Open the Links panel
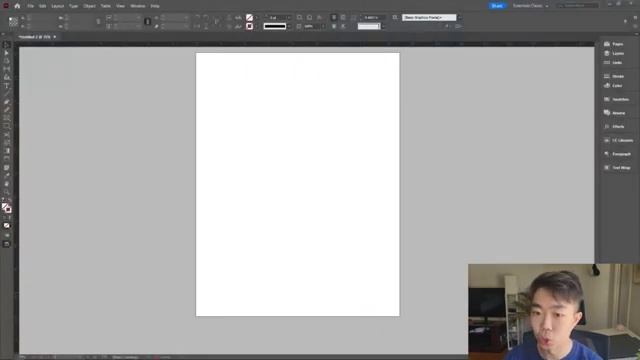Image resolution: width=640 pixels, height=360 pixels. coord(613,63)
